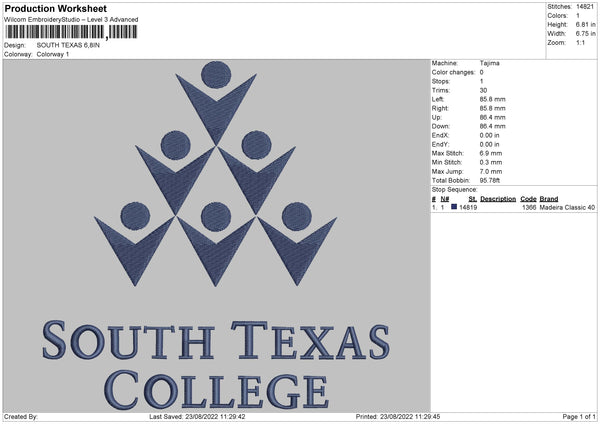Click the Zoom value 1:1

[x=580, y=42]
